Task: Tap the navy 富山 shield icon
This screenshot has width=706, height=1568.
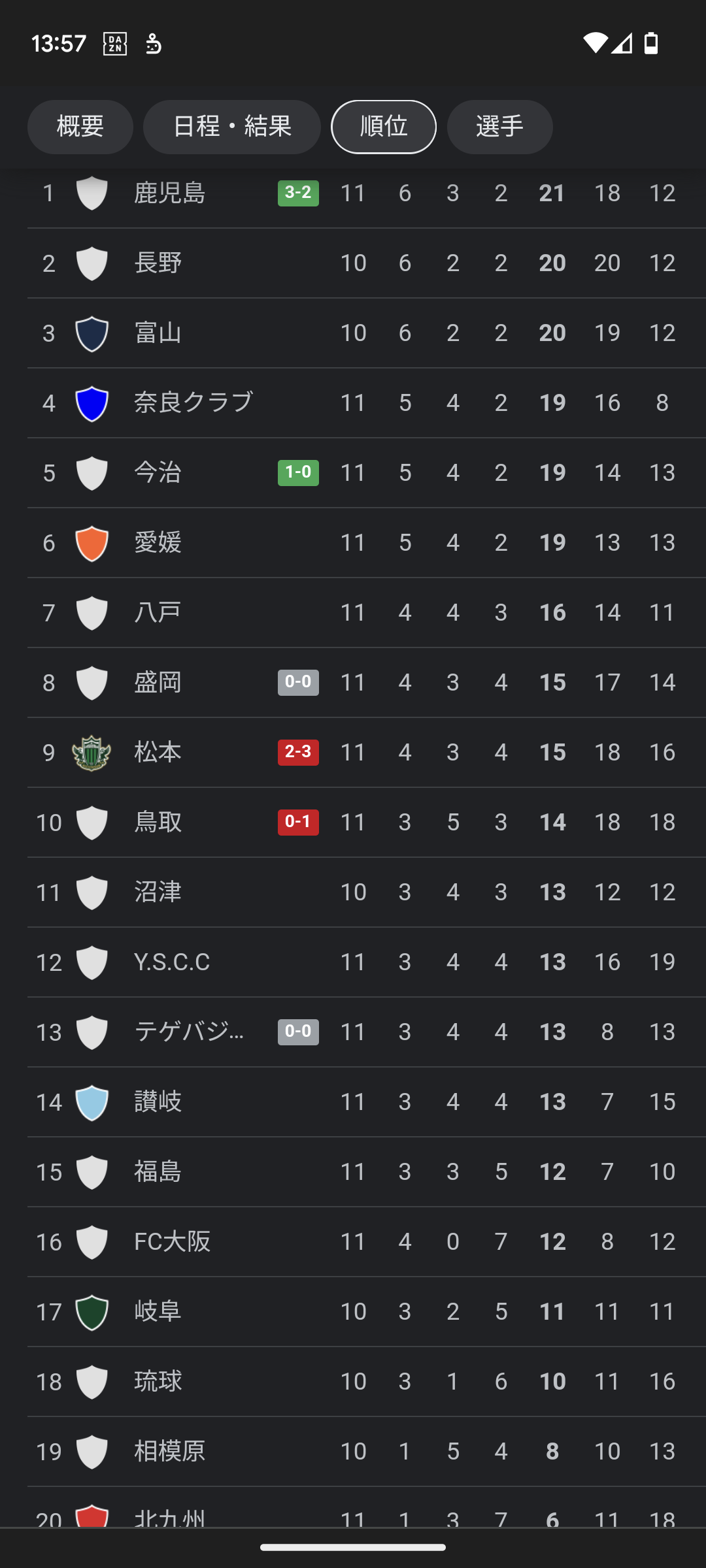Action: point(92,333)
